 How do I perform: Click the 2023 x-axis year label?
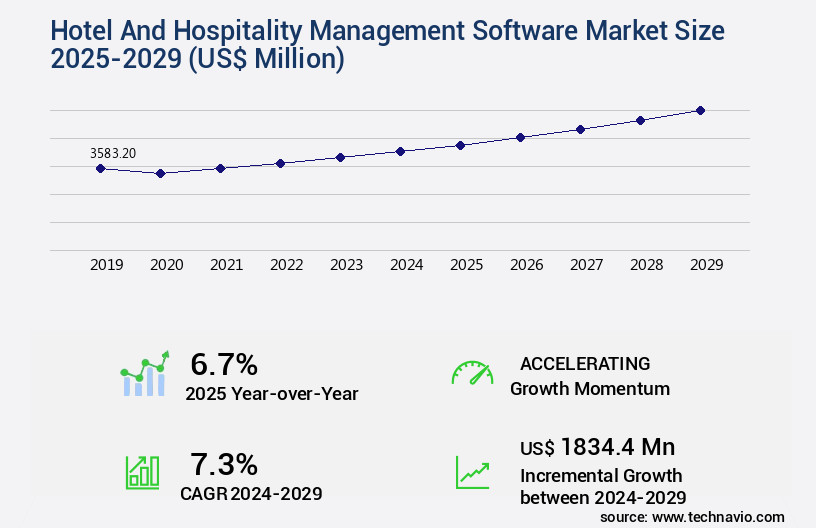[x=346, y=265]
